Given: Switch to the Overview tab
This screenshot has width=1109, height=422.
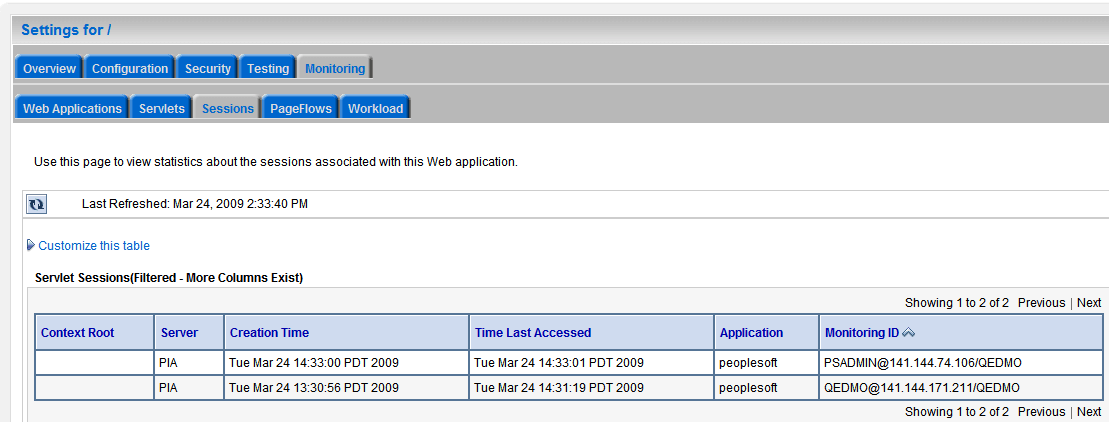Looking at the screenshot, I should (x=49, y=69).
